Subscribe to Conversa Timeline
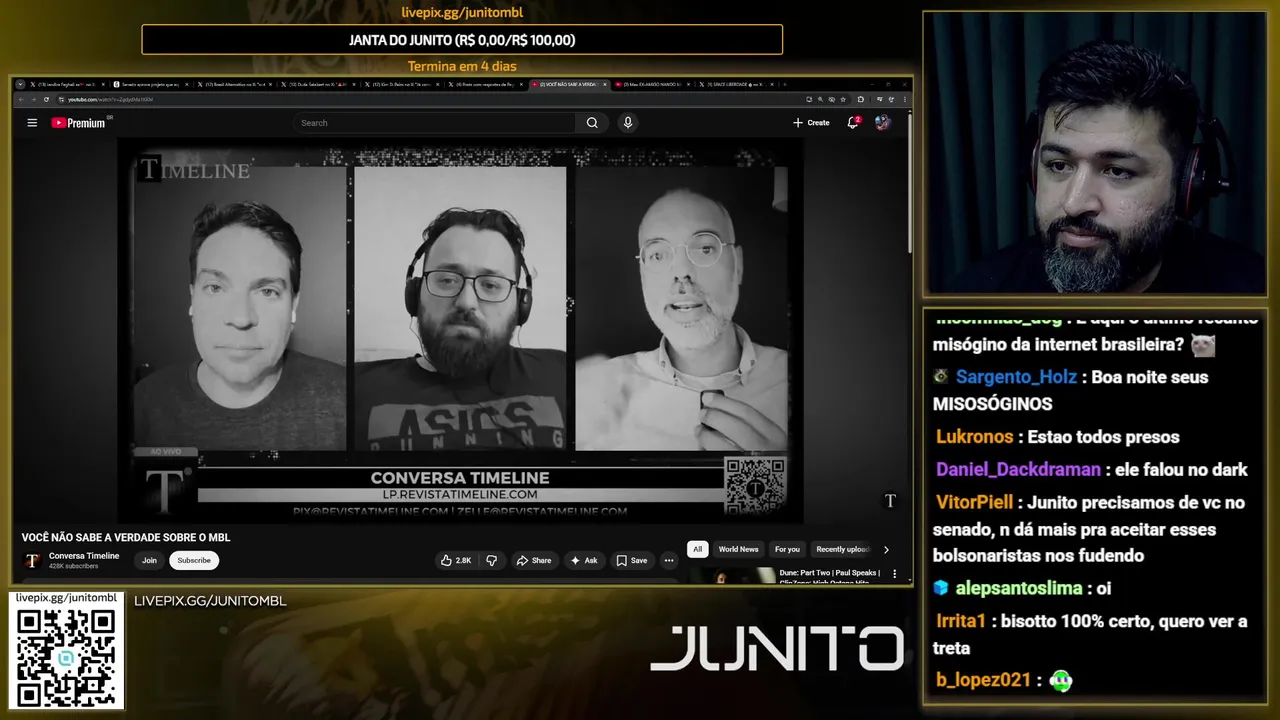1280x720 pixels. click(194, 561)
